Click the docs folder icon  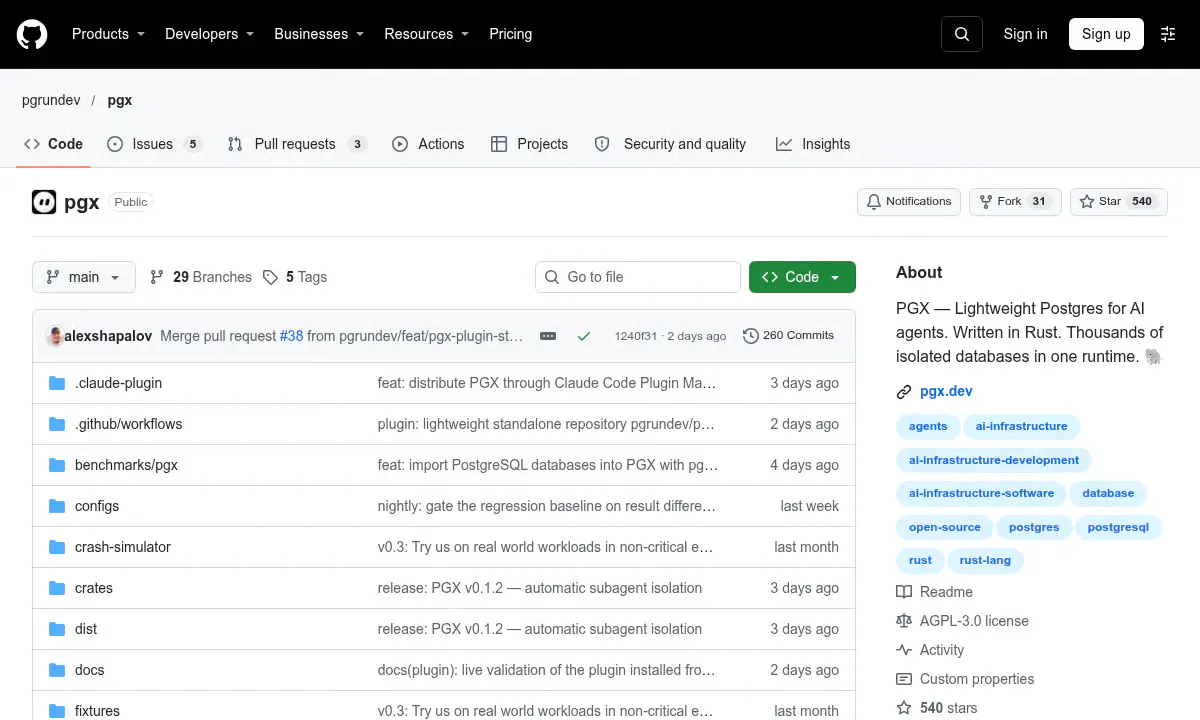click(57, 670)
